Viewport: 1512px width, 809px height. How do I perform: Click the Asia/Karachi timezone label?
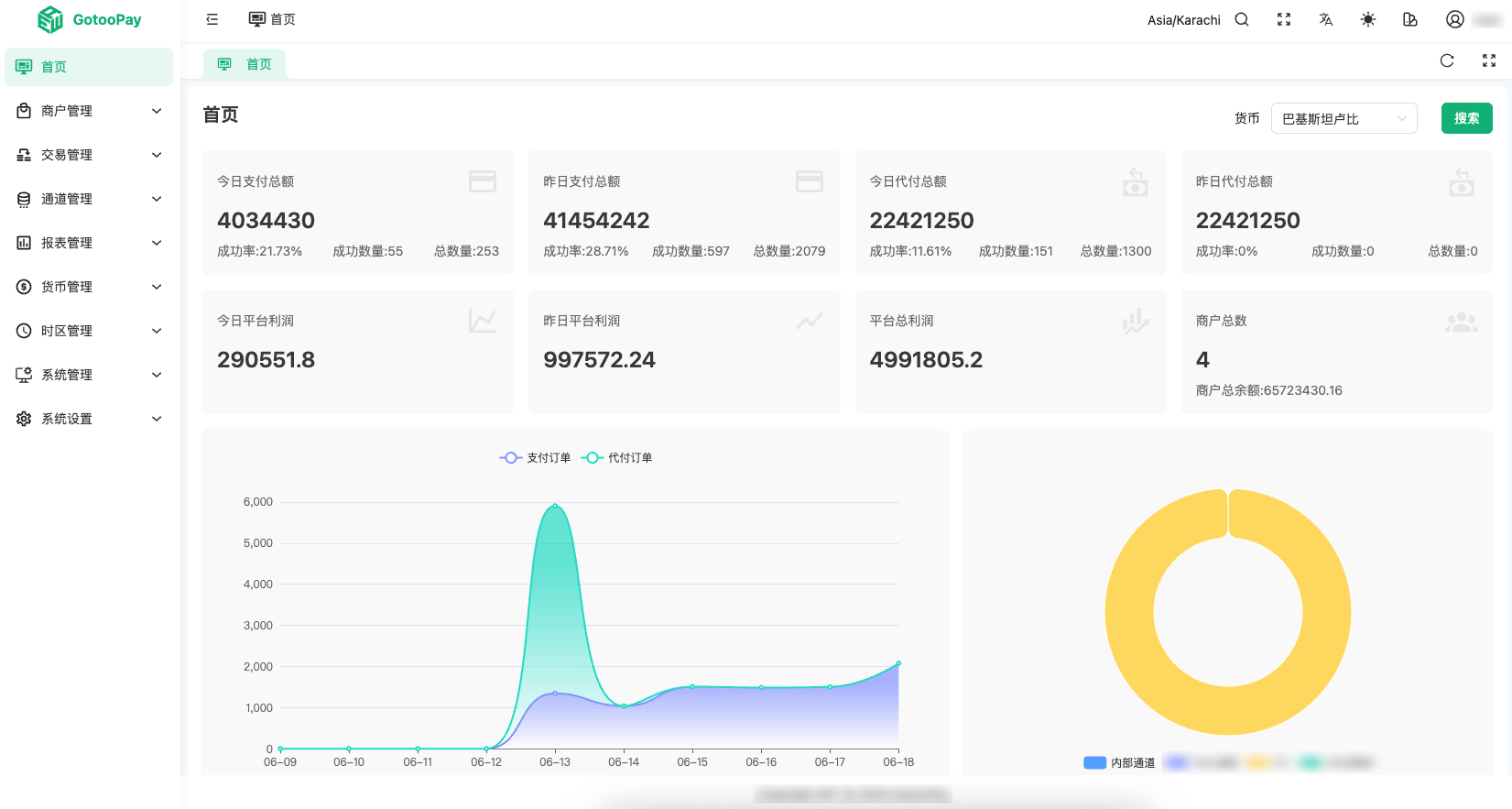(1183, 20)
